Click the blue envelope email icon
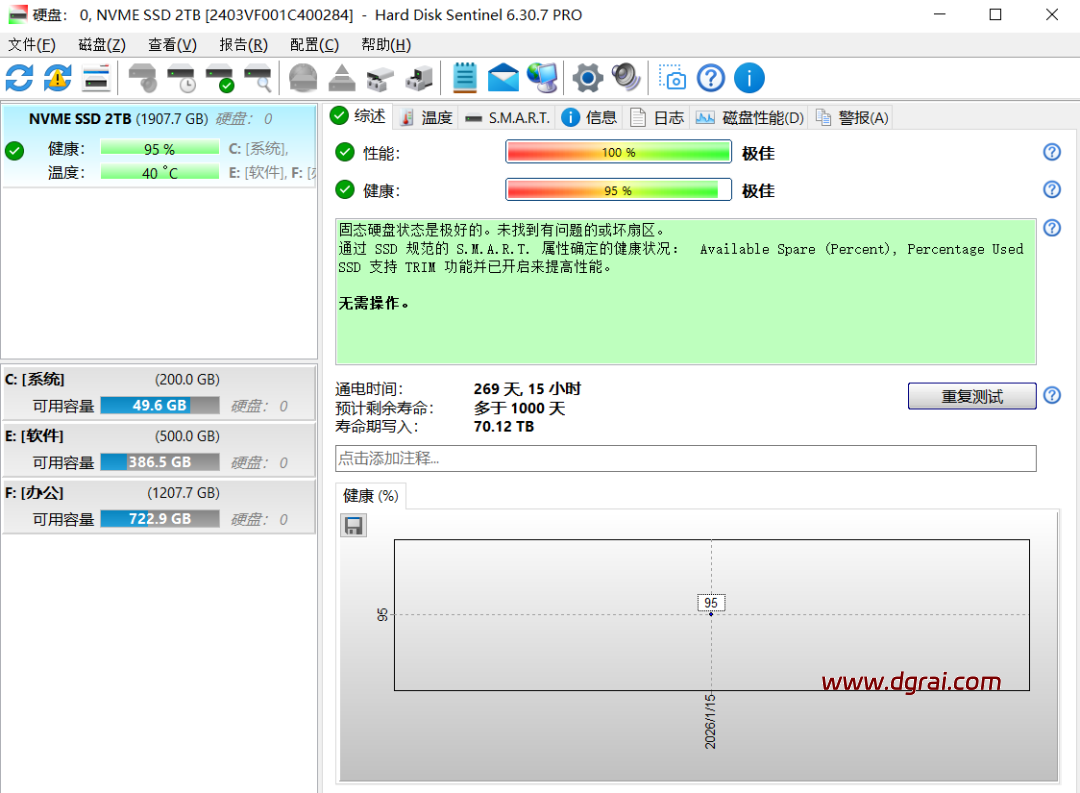Screen dimensions: 1080x793 [x=503, y=78]
